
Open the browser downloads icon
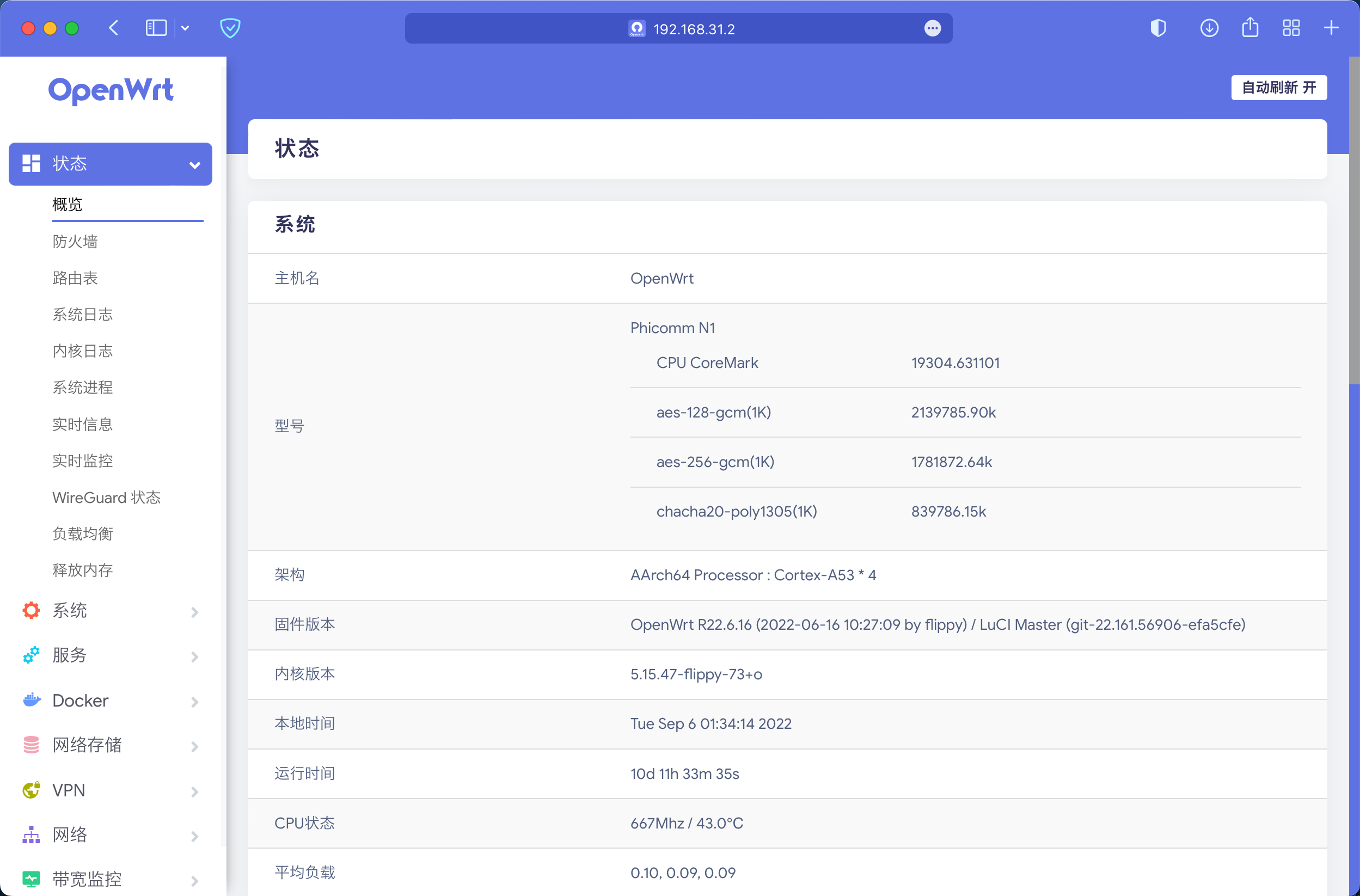point(1209,28)
